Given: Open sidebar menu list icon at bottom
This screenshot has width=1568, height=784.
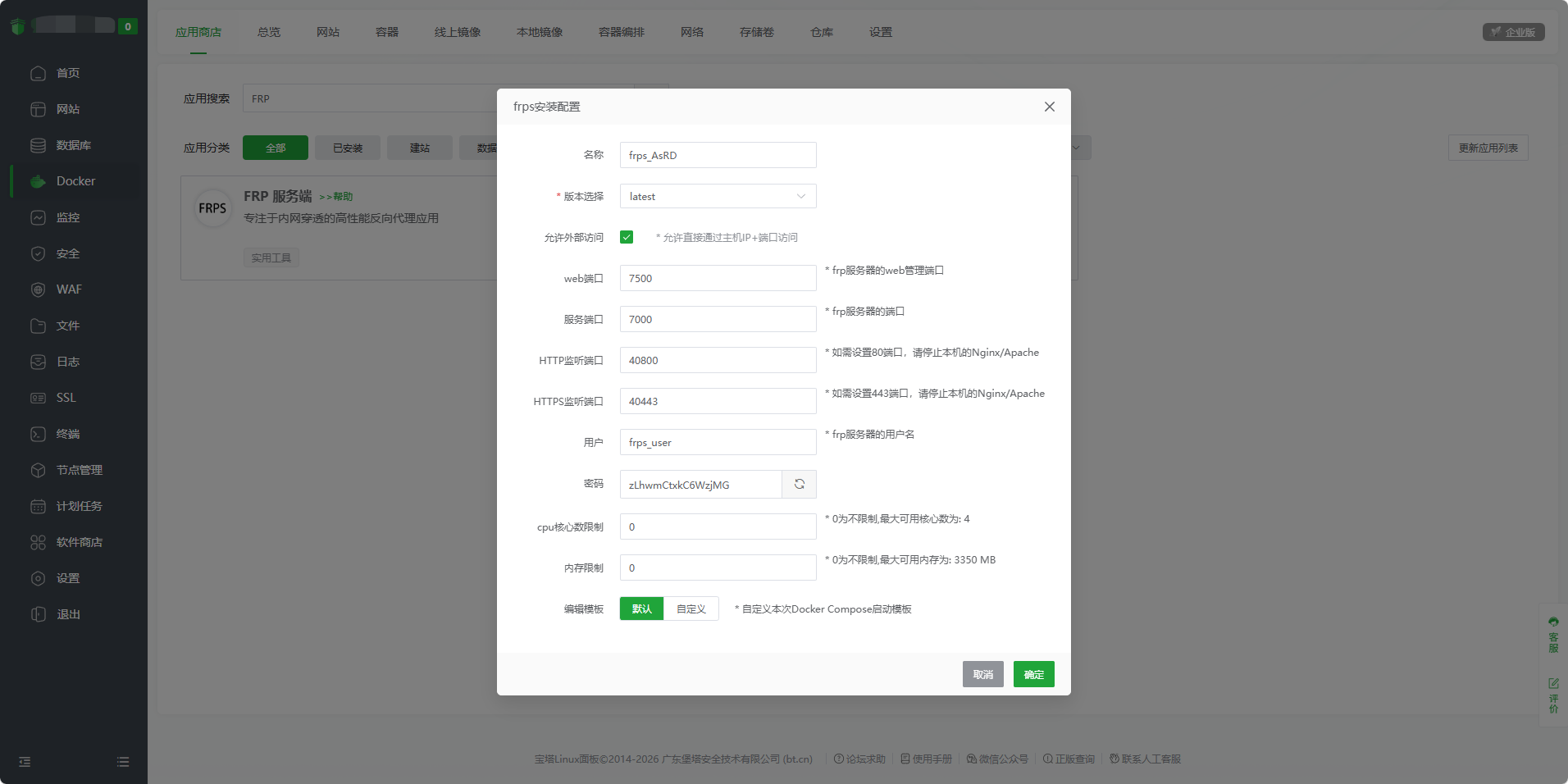Looking at the screenshot, I should [123, 762].
